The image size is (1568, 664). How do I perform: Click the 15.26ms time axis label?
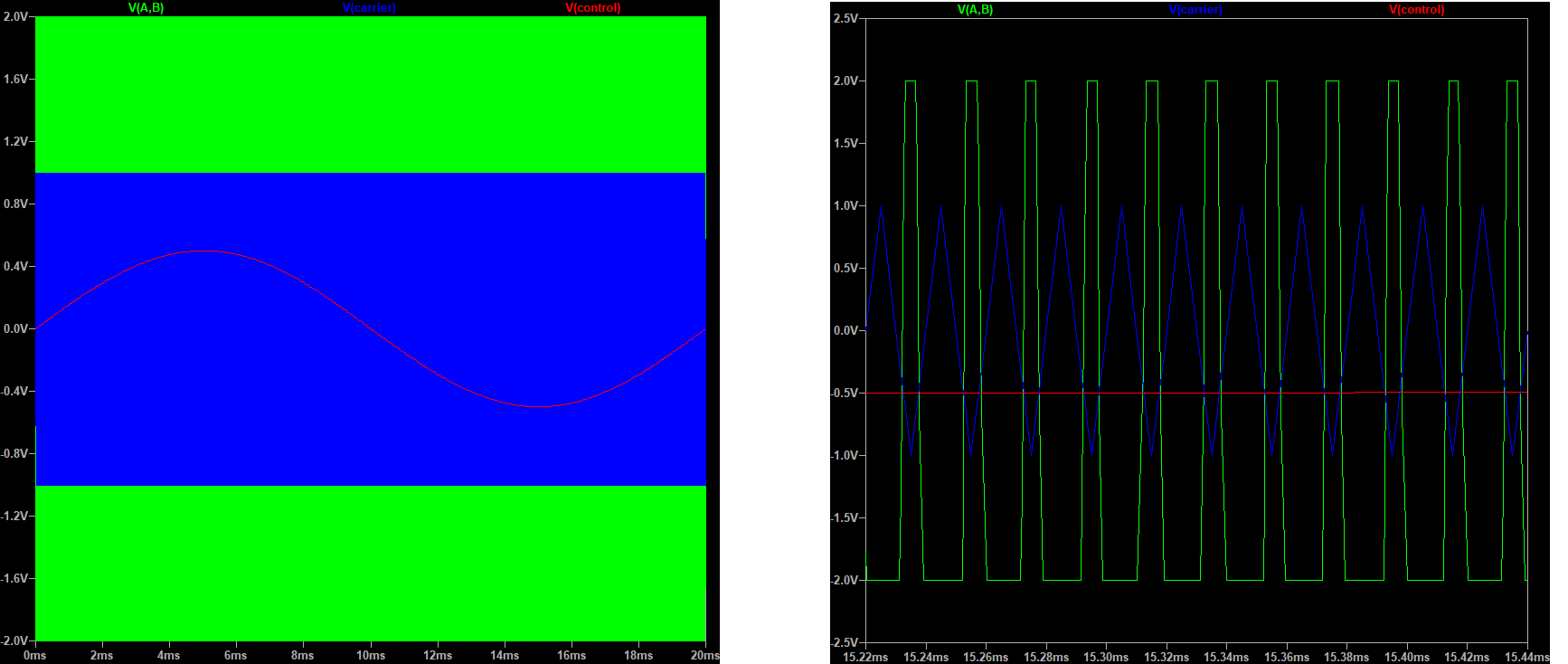pyautogui.click(x=986, y=657)
